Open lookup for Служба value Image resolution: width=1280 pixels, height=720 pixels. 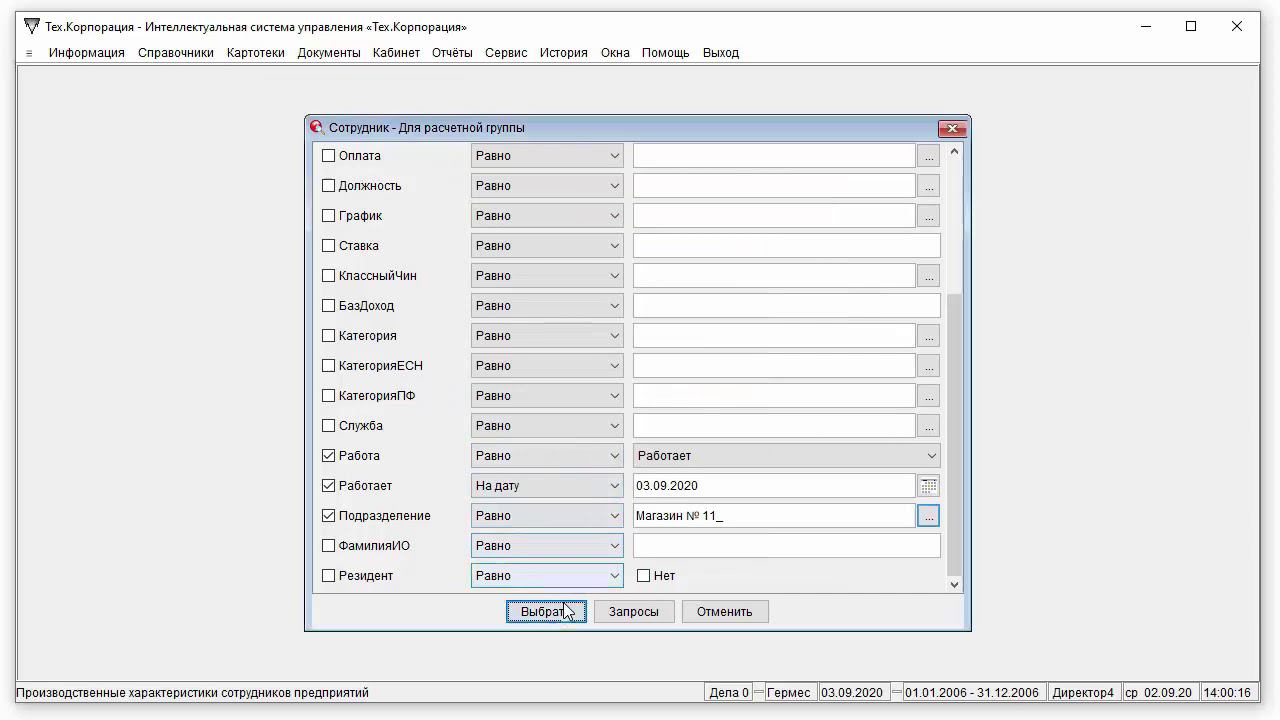[x=929, y=426]
